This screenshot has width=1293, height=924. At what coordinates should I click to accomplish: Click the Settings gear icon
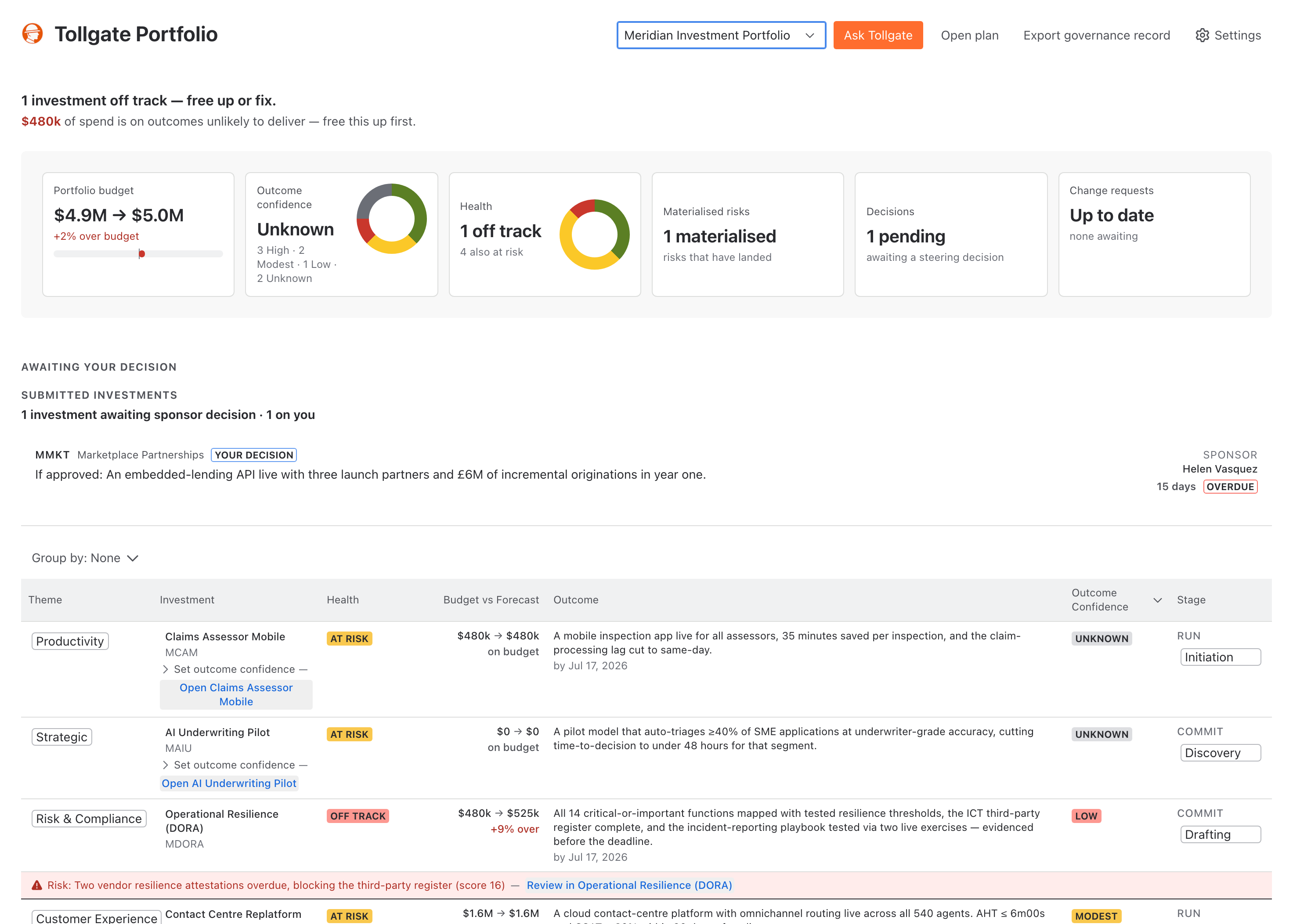click(x=1202, y=35)
